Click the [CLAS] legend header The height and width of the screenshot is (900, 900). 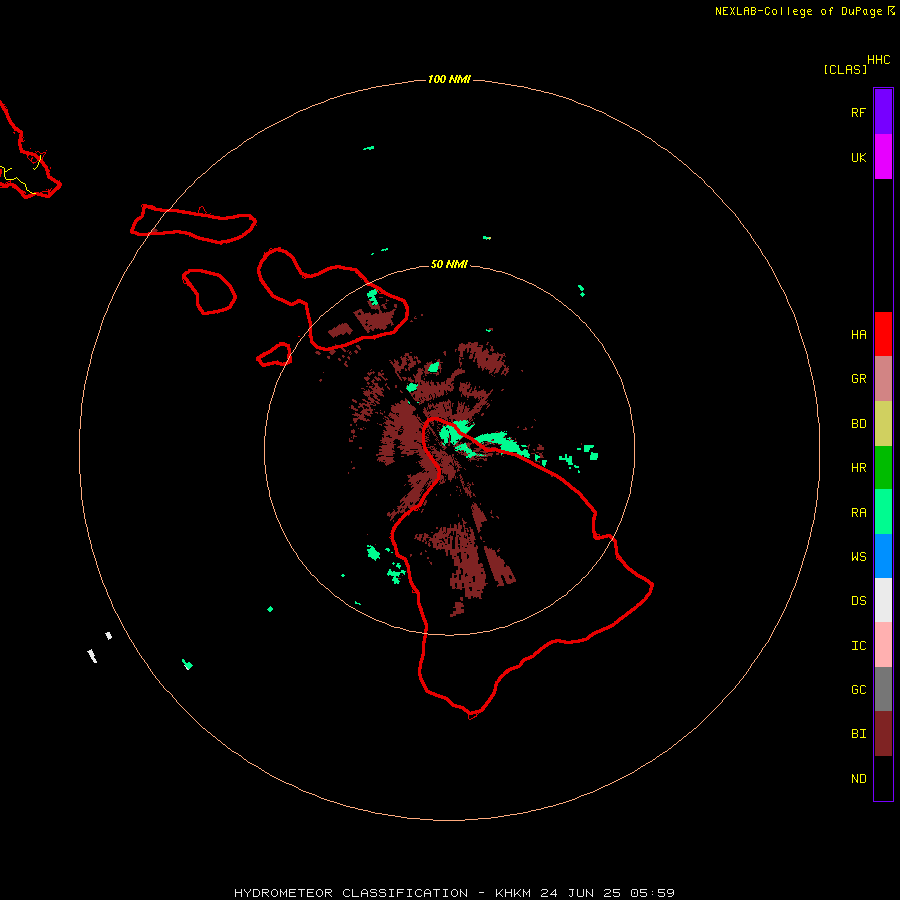pos(845,69)
